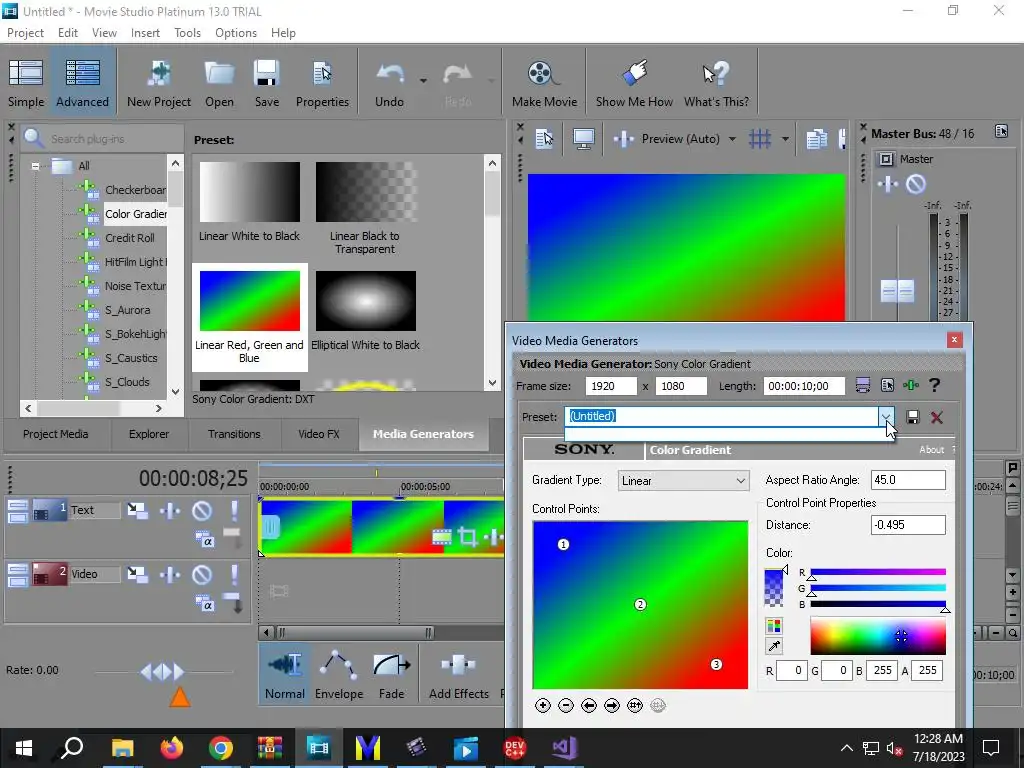This screenshot has width=1024, height=768.
Task: Launch the Show Me How tutorials
Action: pyautogui.click(x=634, y=83)
